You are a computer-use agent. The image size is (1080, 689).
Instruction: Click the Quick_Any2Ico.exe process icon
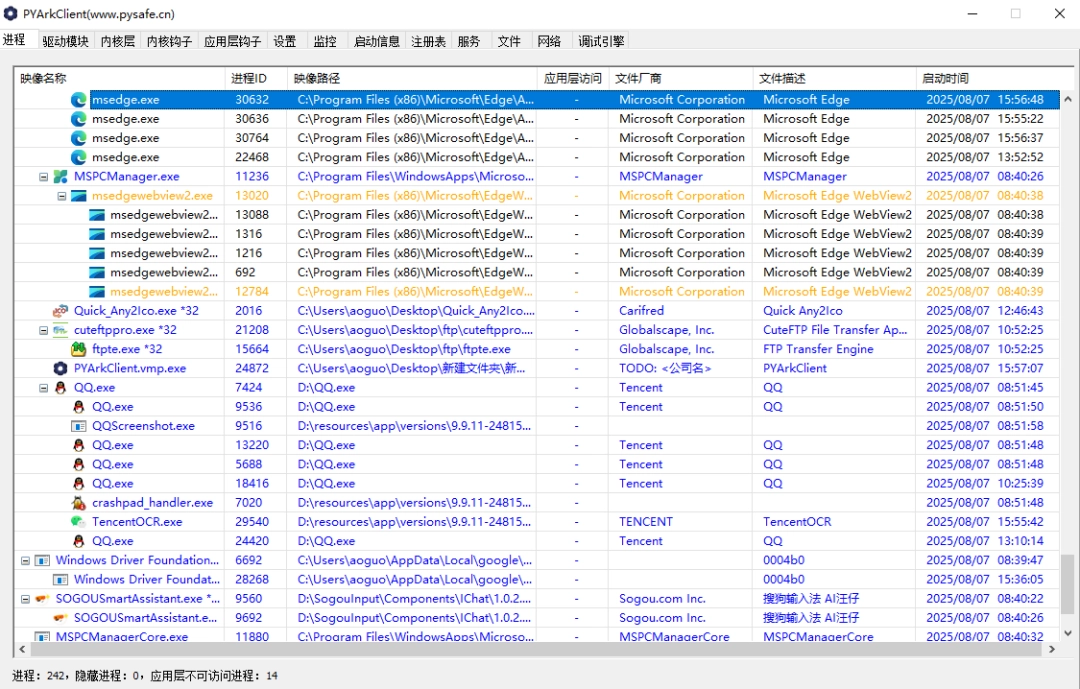click(61, 311)
